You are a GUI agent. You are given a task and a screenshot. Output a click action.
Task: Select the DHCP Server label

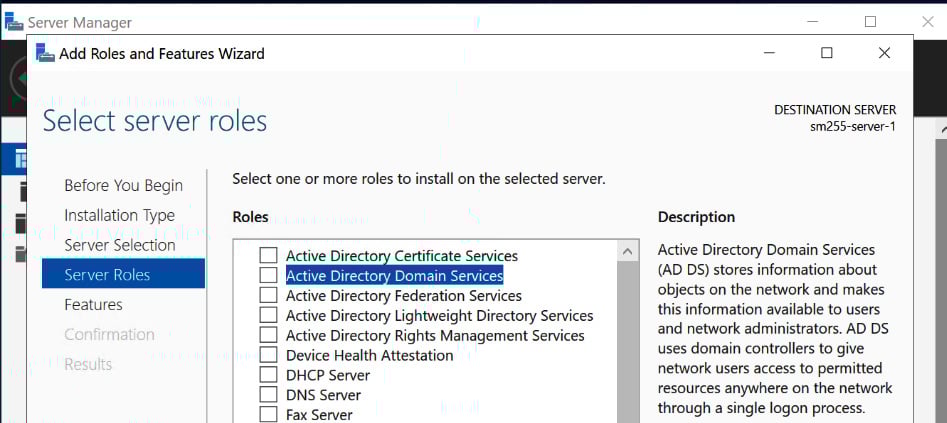click(x=328, y=375)
